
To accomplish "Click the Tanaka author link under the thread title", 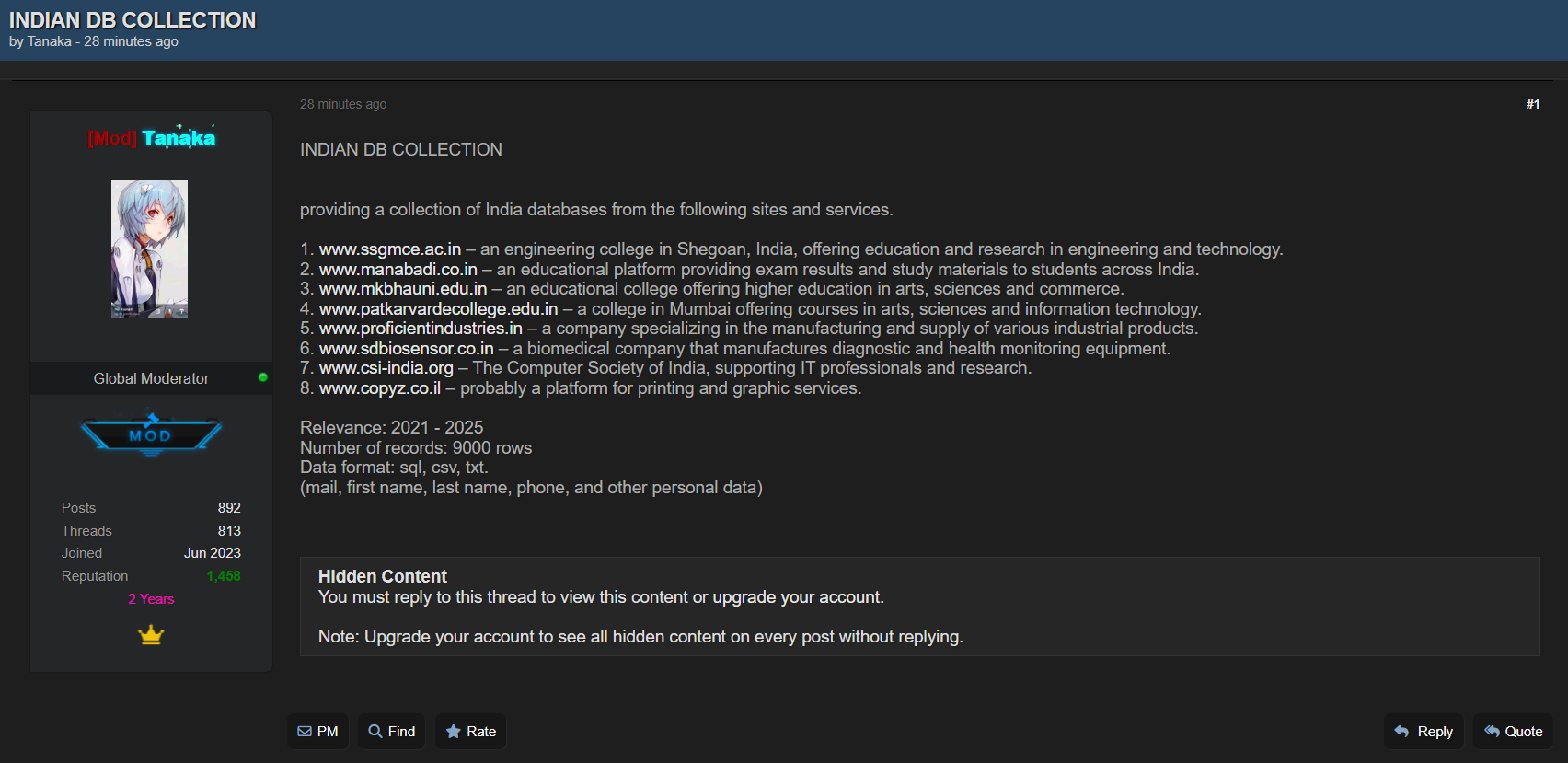I will (49, 41).
